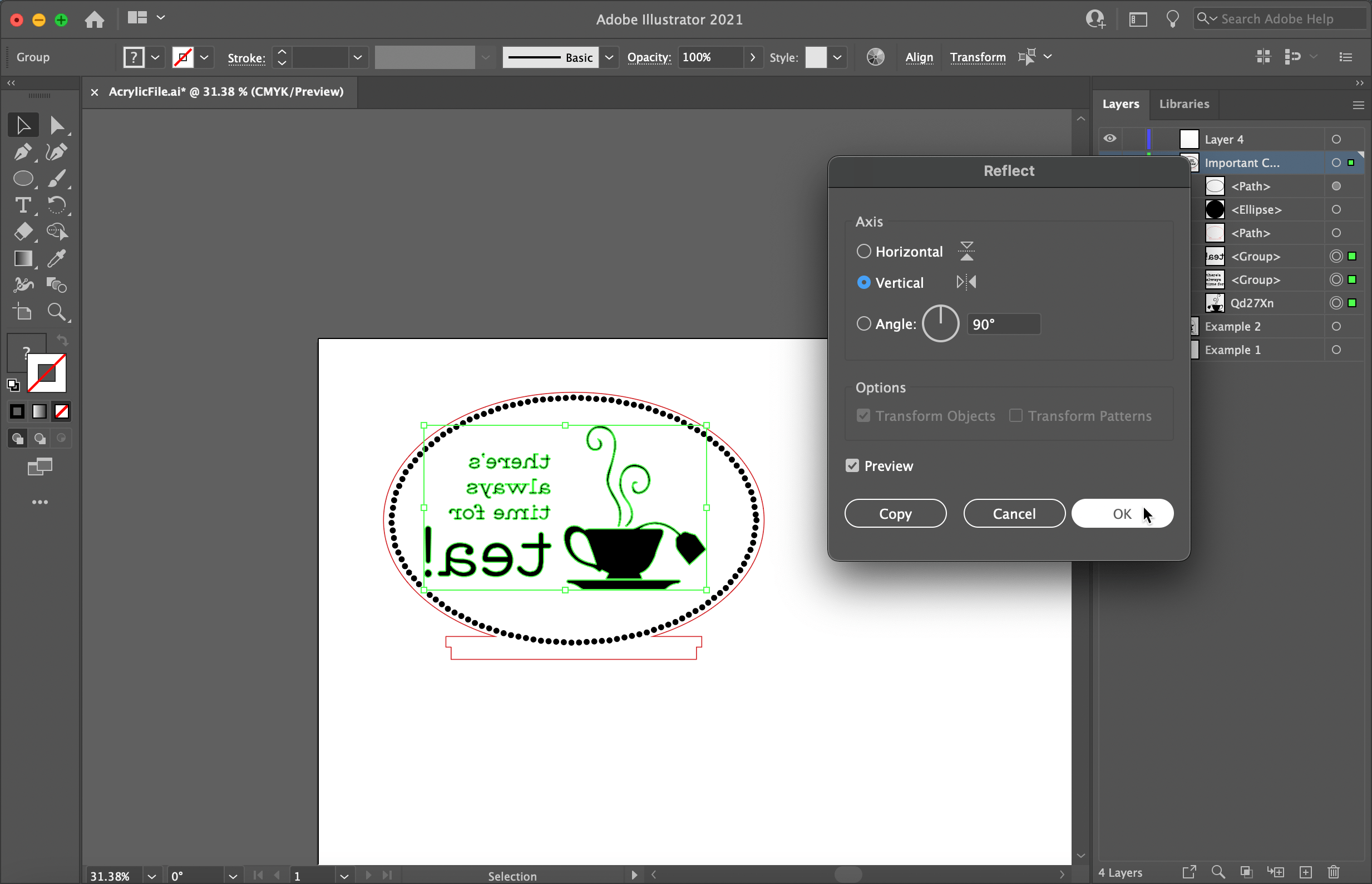
Task: Select the Pen tool
Action: point(22,152)
